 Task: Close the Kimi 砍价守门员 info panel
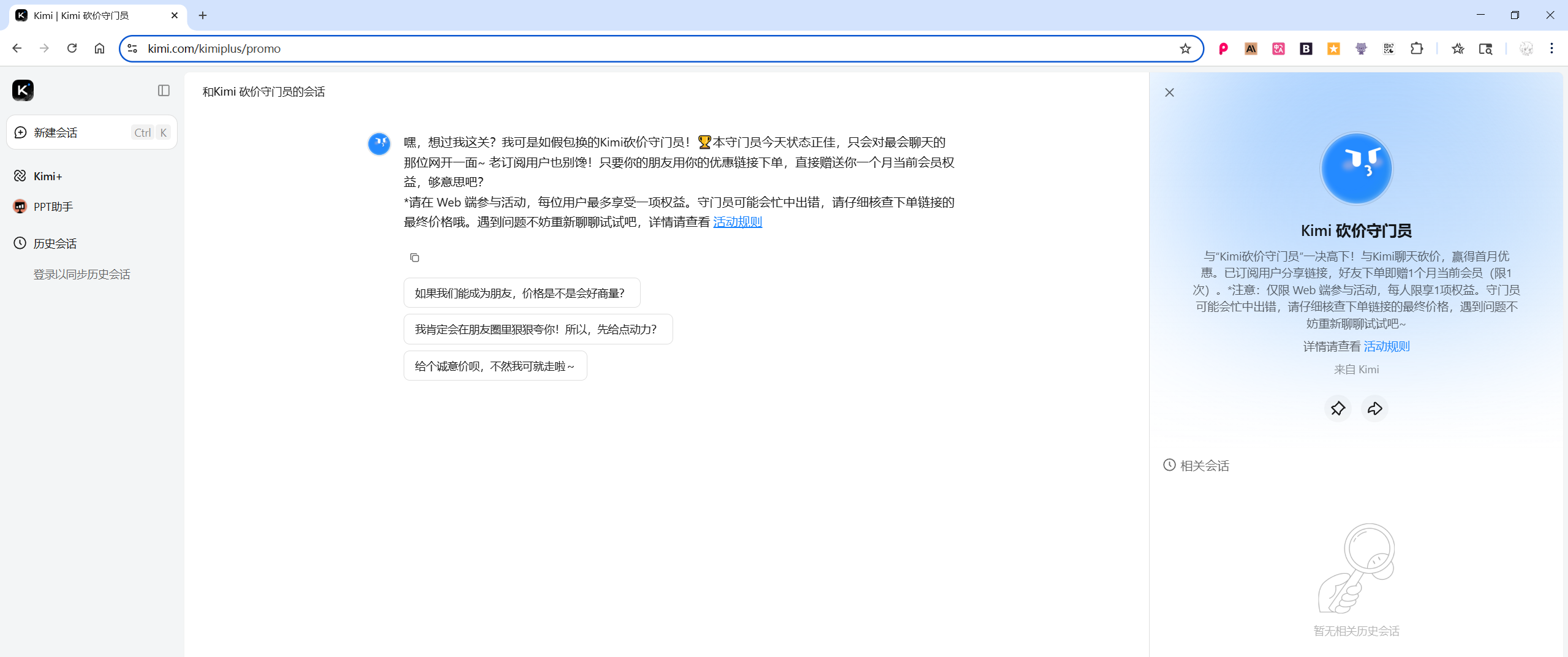click(1169, 93)
